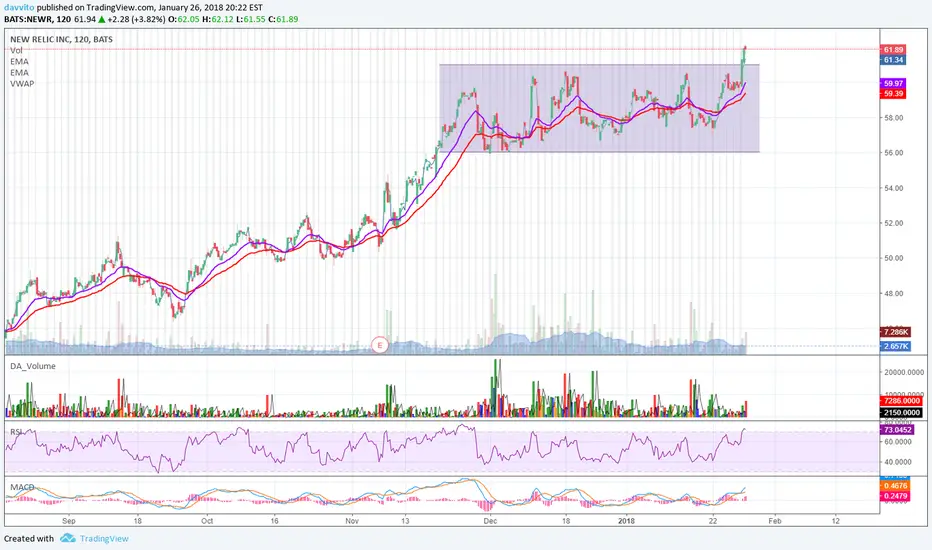Screen dimensions: 932x550
Task: Click the DA_Volume pane label
Action: pyautogui.click(x=33, y=366)
